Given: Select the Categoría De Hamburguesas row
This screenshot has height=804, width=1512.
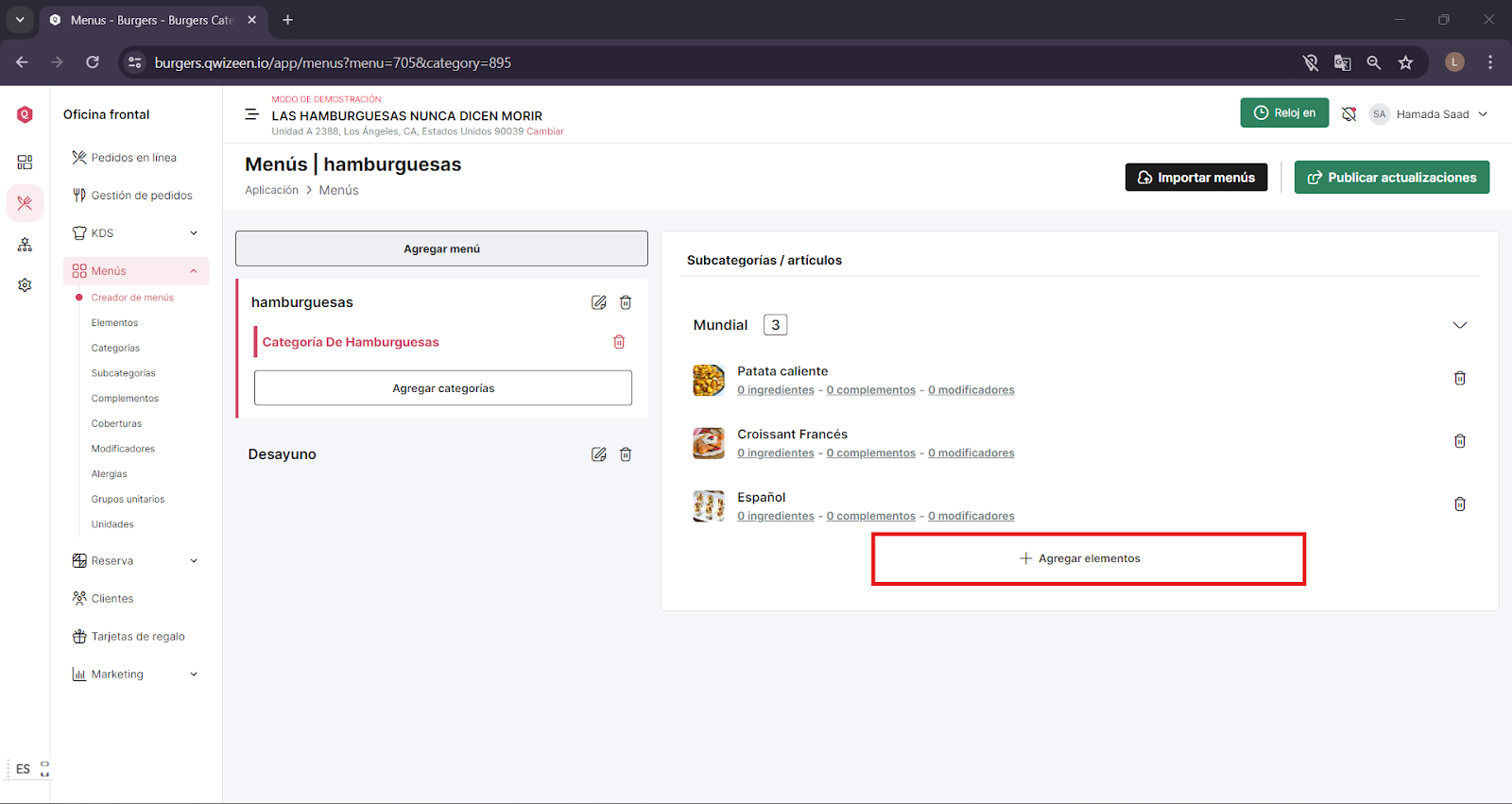Looking at the screenshot, I should click(x=443, y=342).
